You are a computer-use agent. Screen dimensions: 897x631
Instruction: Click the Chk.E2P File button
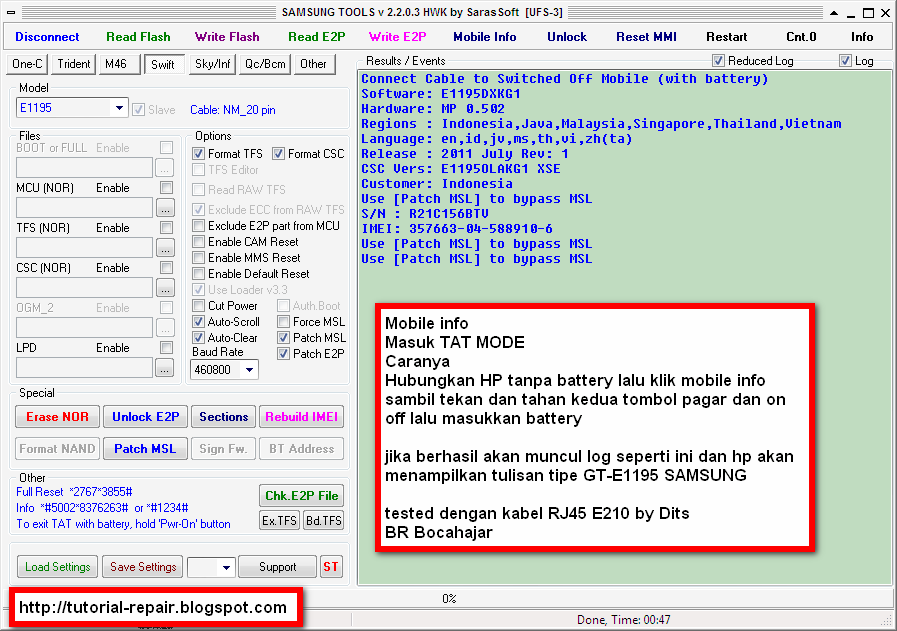click(x=301, y=496)
